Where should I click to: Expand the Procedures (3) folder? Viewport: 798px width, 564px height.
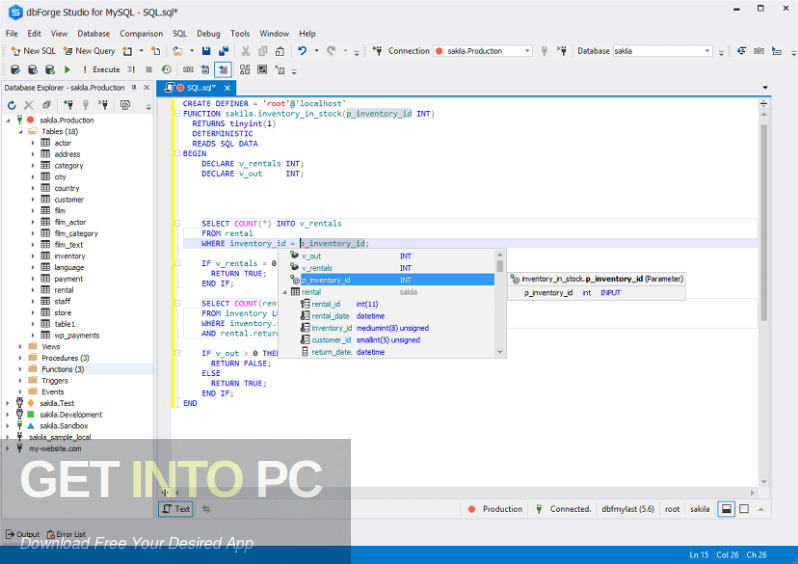click(20, 358)
